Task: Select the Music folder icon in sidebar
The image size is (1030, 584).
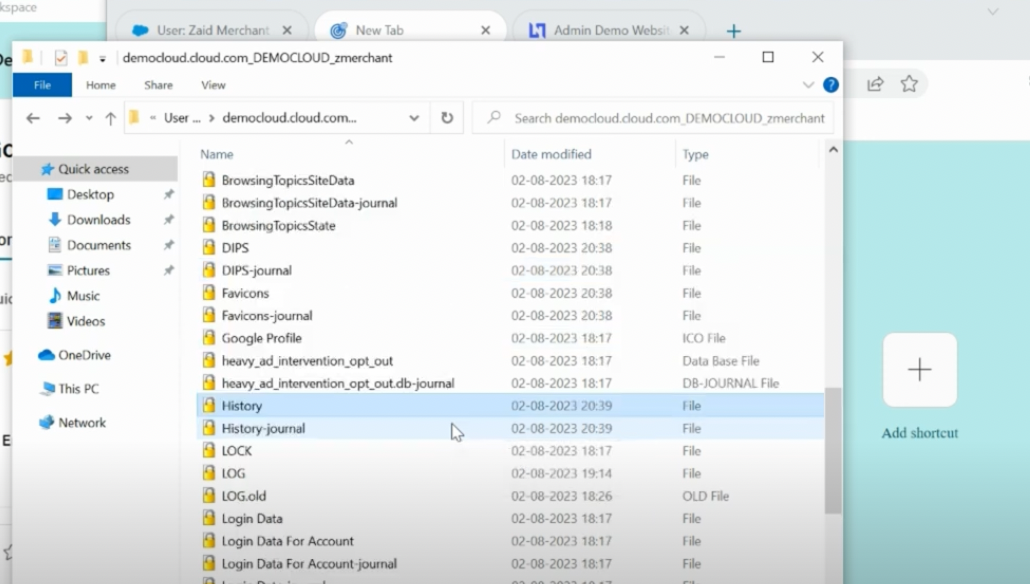Action: click(x=56, y=296)
